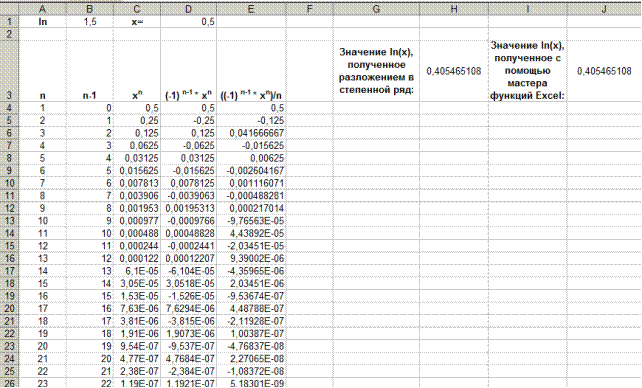Click cell H3 with value 0,405465108

[454, 71]
